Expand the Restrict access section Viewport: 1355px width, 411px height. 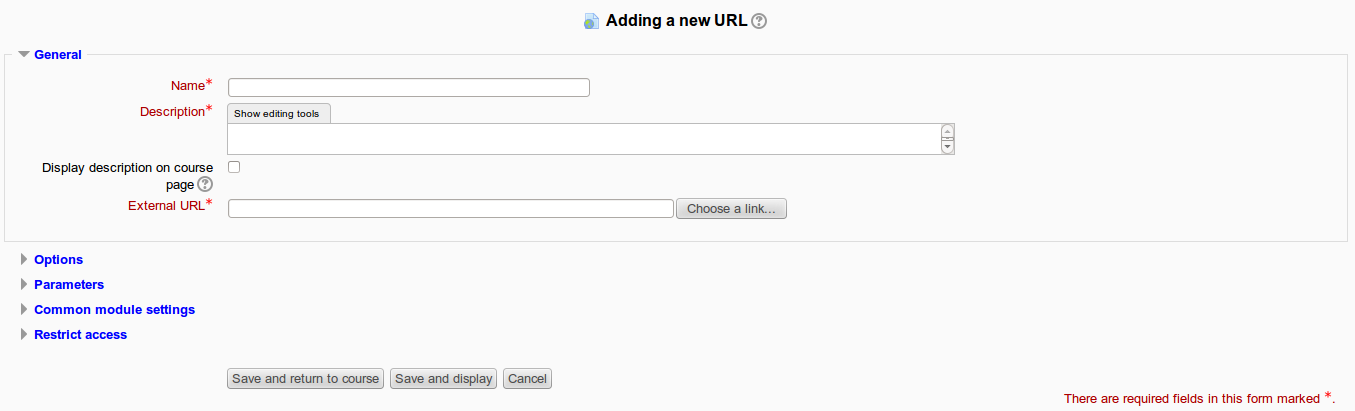[x=80, y=334]
